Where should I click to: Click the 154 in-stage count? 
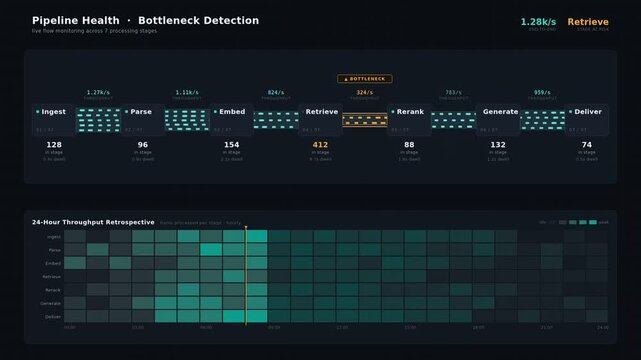231,145
